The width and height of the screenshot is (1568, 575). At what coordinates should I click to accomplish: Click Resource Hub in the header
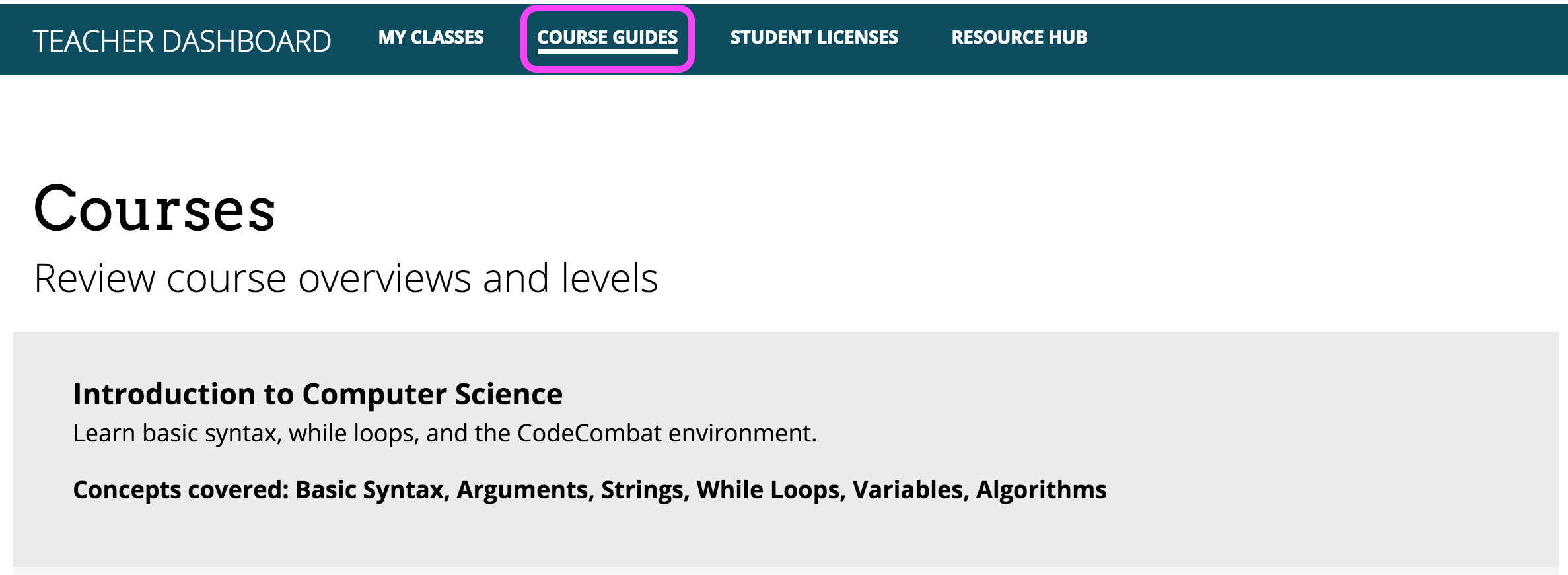(x=1018, y=38)
